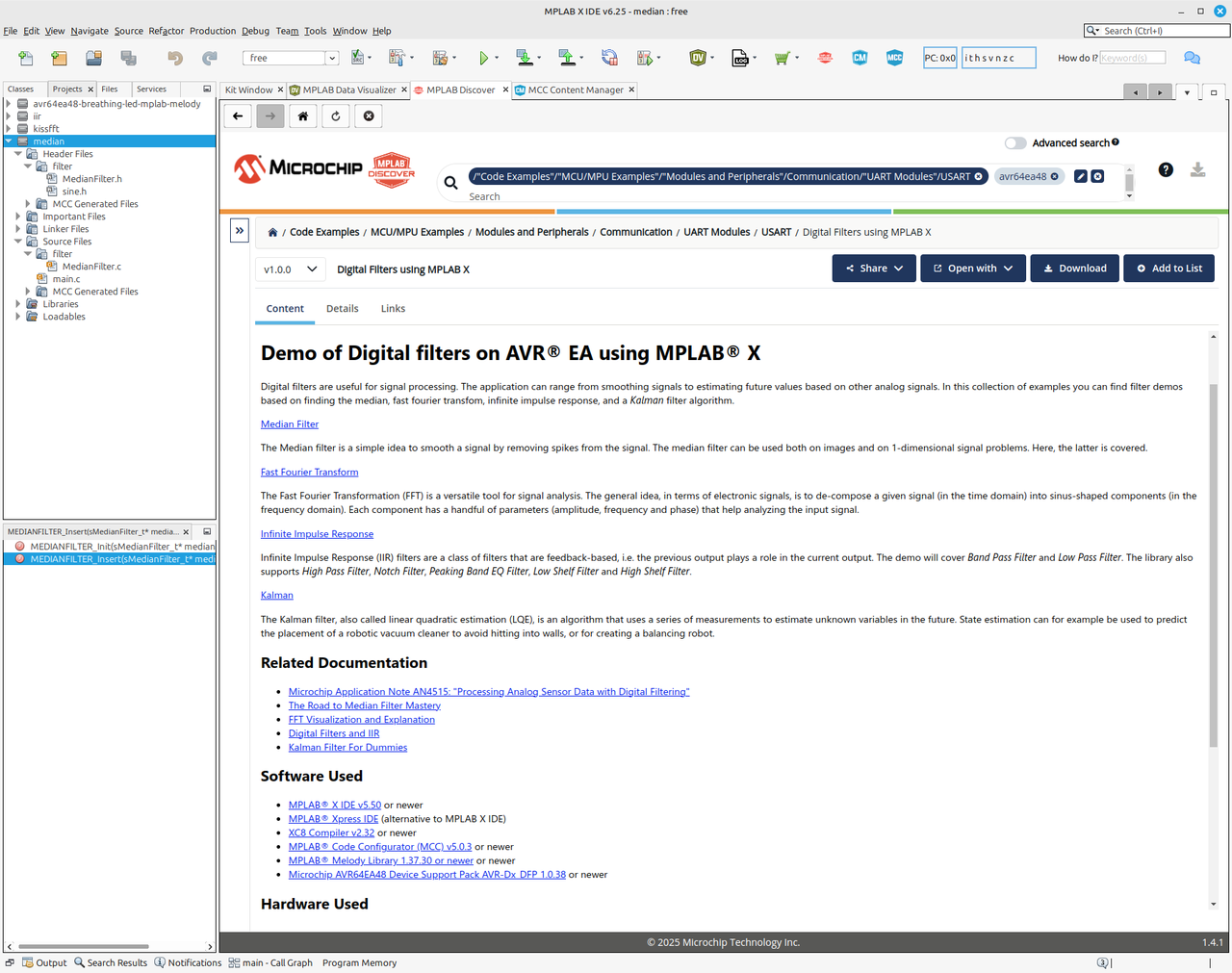Viewport: 1232px width, 973px height.
Task: Remove the avr64ea48 search filter chip
Action: [1055, 177]
